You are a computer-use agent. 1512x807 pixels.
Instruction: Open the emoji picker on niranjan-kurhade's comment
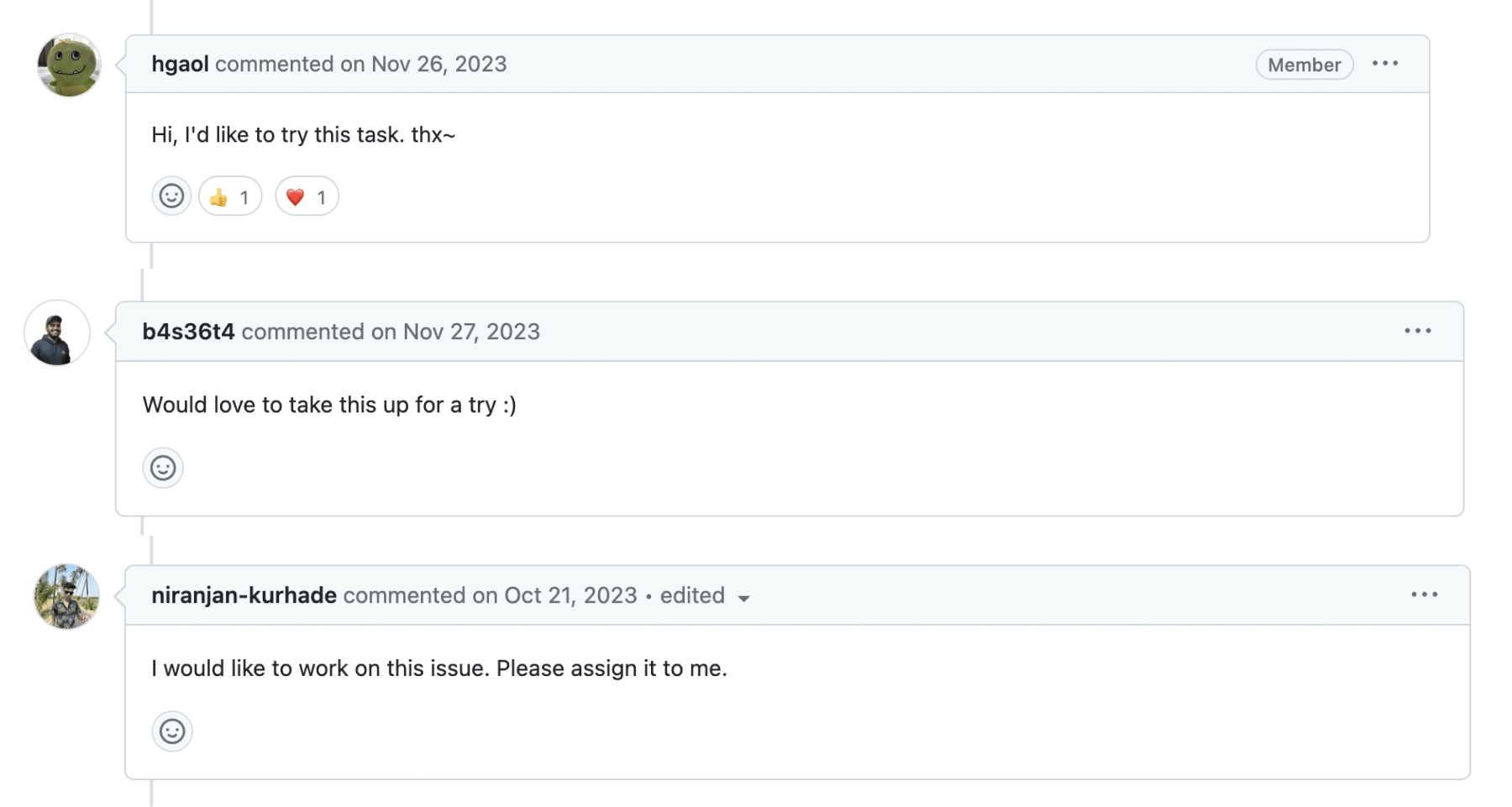(x=172, y=731)
